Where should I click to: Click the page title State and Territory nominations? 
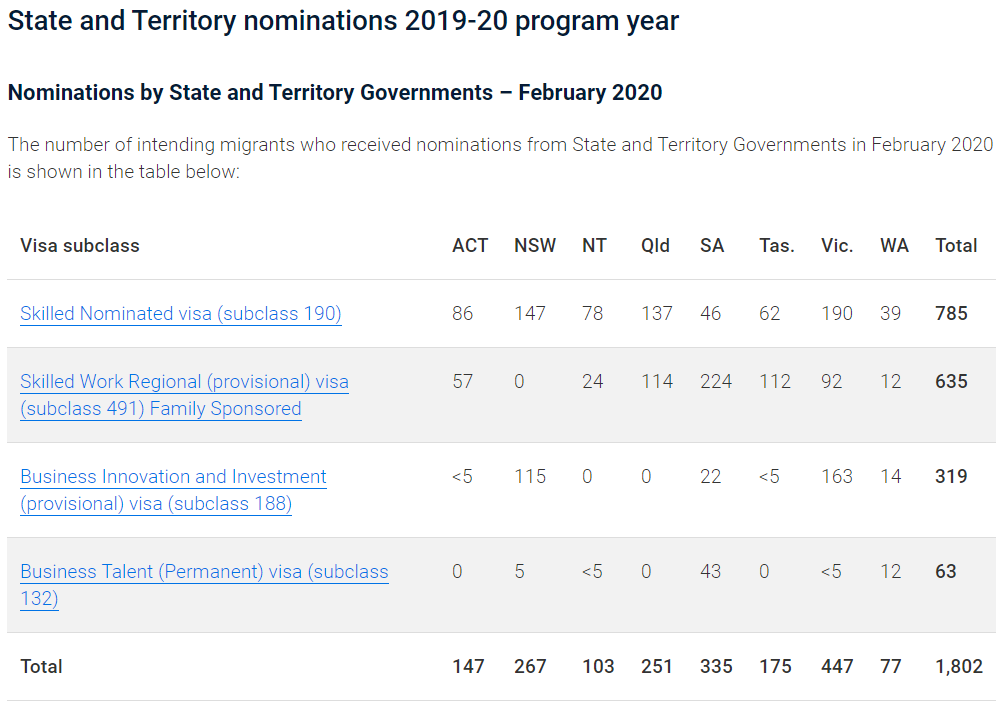[343, 21]
